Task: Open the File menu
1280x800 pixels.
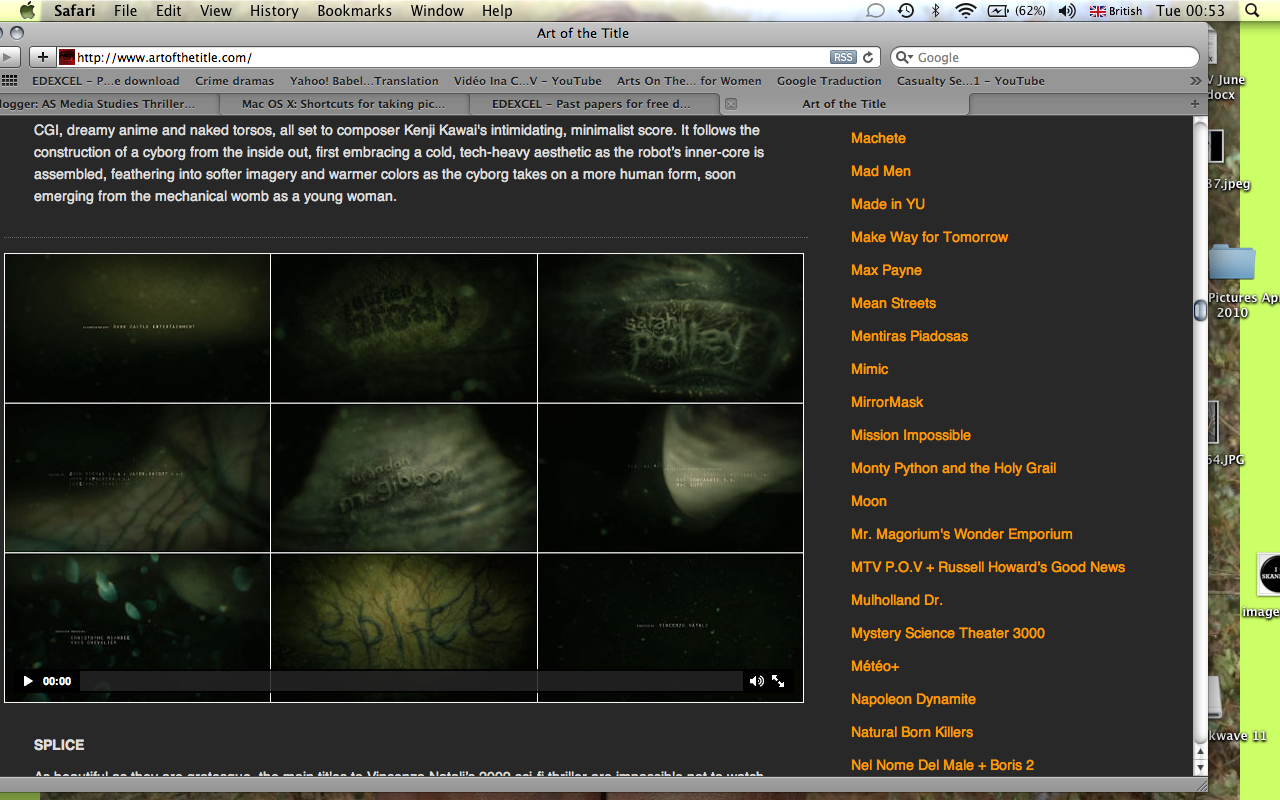Action: tap(126, 11)
